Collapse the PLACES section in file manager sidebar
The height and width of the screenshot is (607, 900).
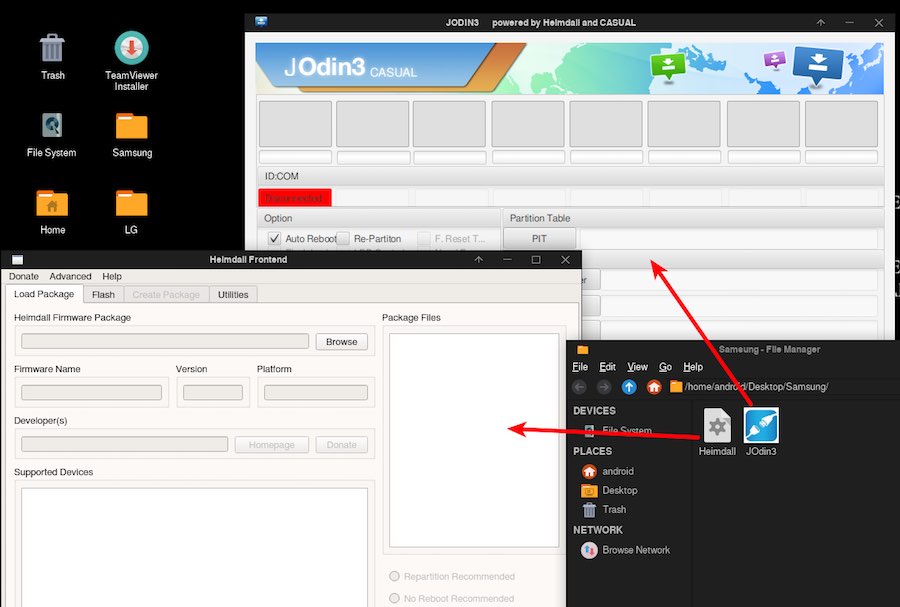point(592,451)
